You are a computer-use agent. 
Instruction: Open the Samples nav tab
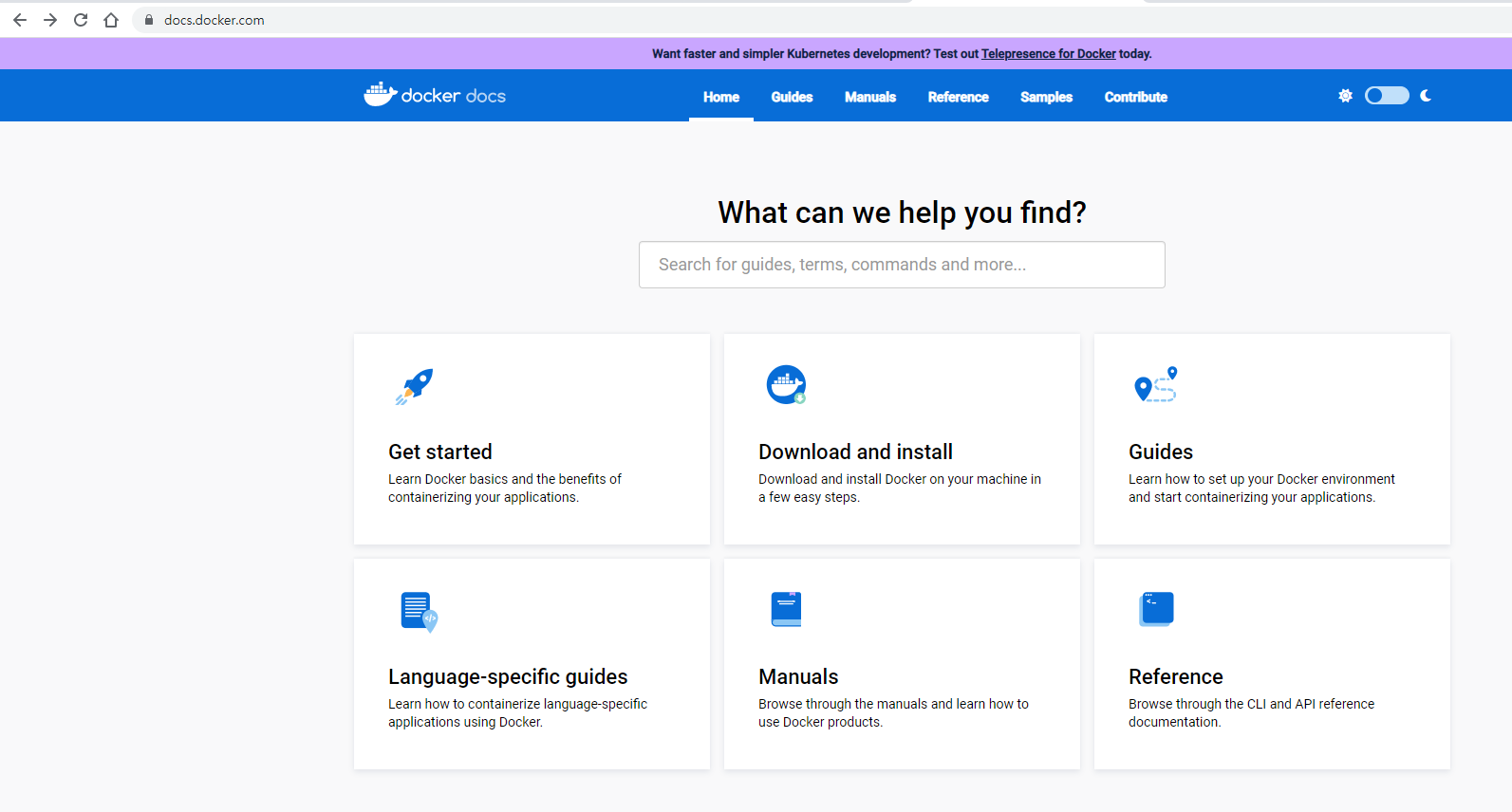(x=1046, y=97)
